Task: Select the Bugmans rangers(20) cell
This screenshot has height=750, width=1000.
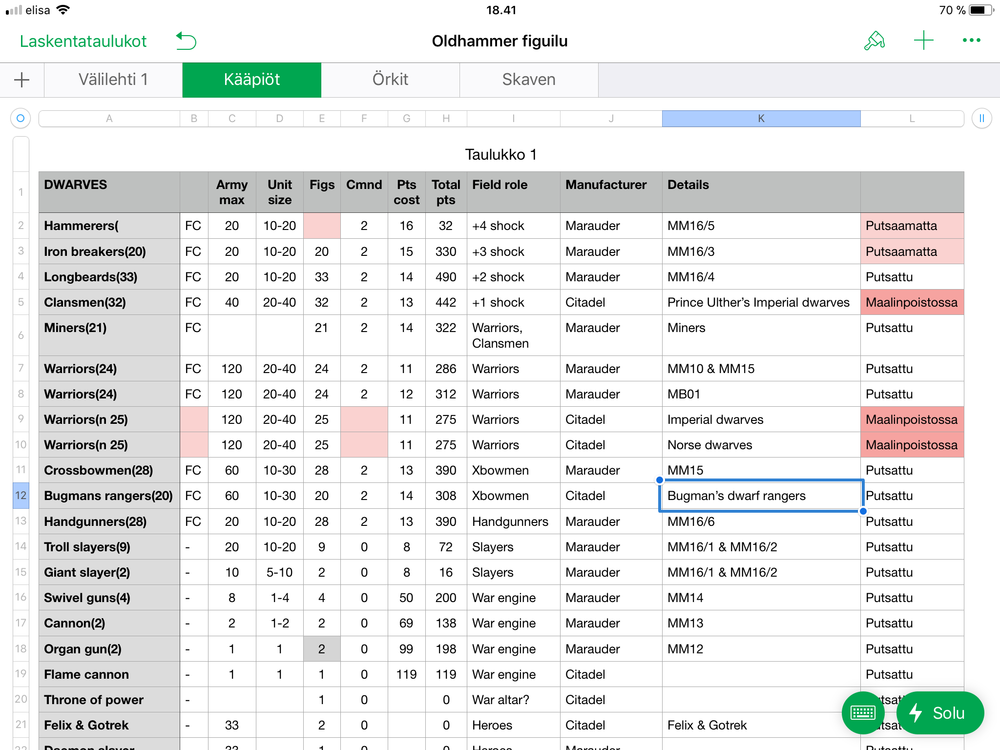Action: coord(109,496)
